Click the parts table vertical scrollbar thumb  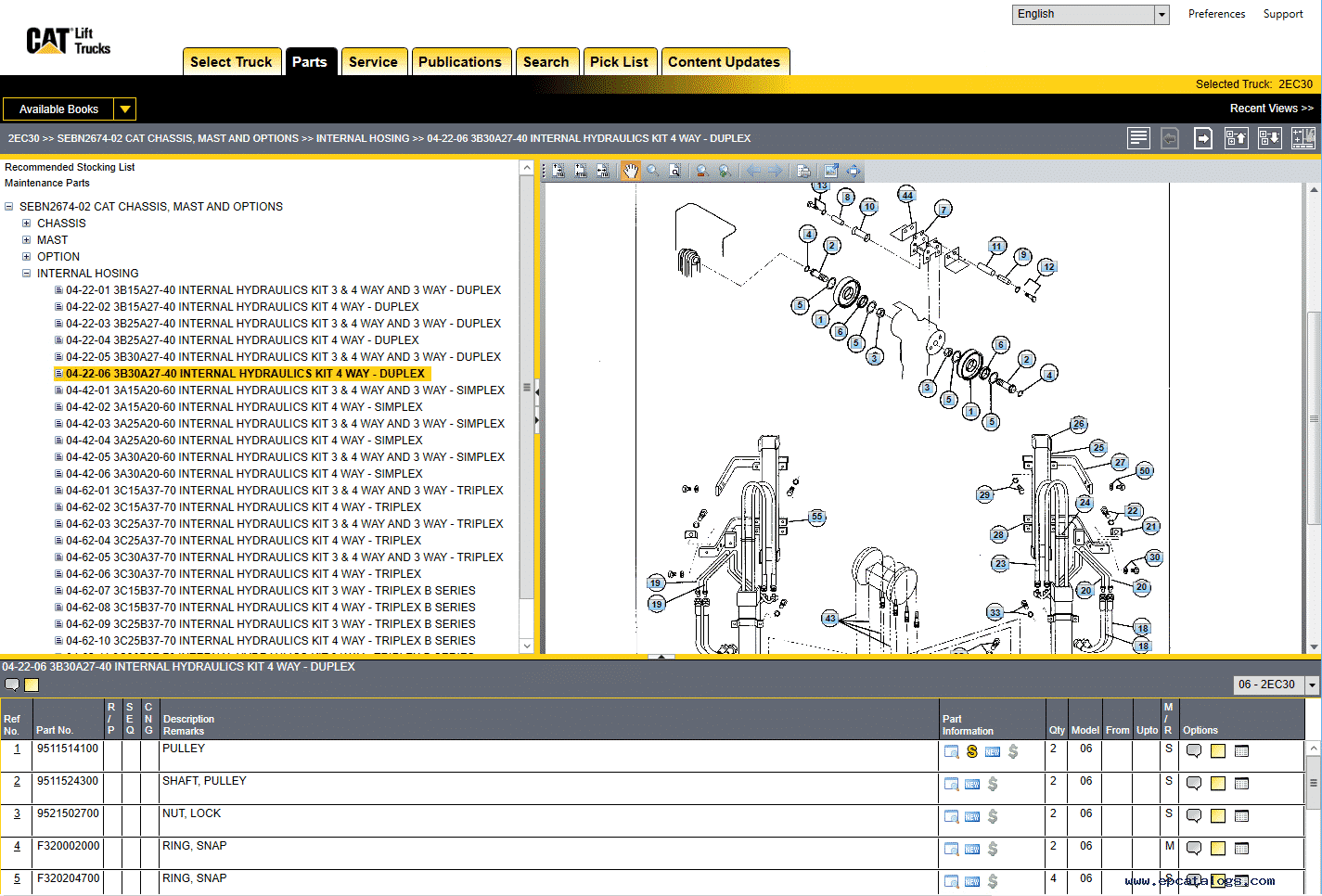[1313, 782]
